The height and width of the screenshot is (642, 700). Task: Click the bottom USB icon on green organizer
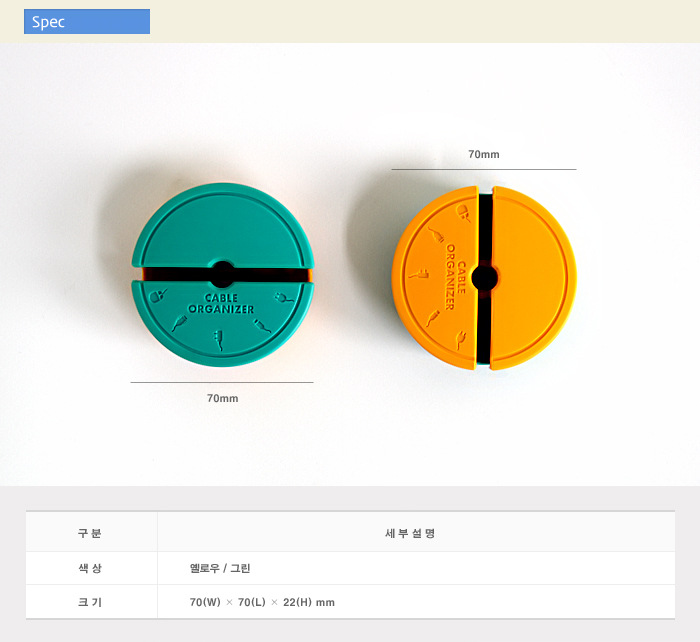tap(220, 339)
